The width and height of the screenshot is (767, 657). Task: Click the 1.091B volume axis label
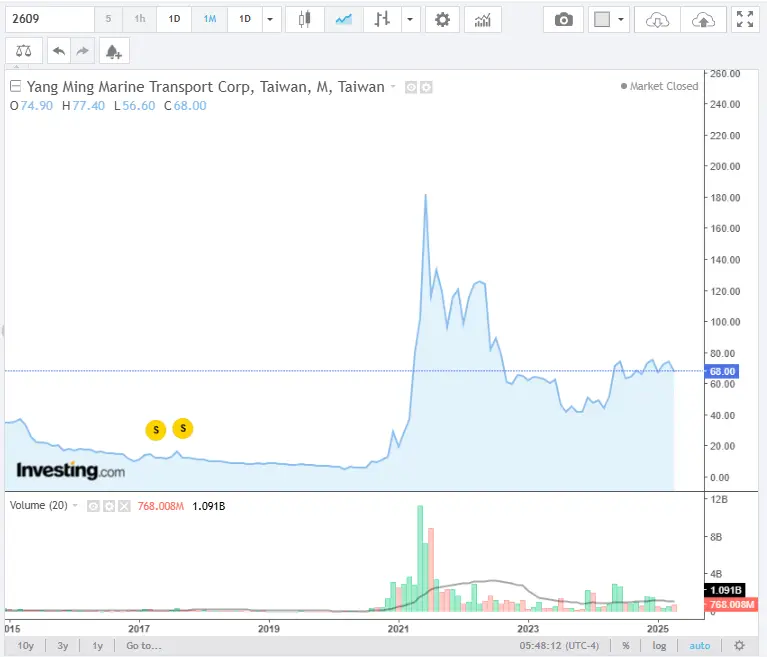[x=725, y=590]
